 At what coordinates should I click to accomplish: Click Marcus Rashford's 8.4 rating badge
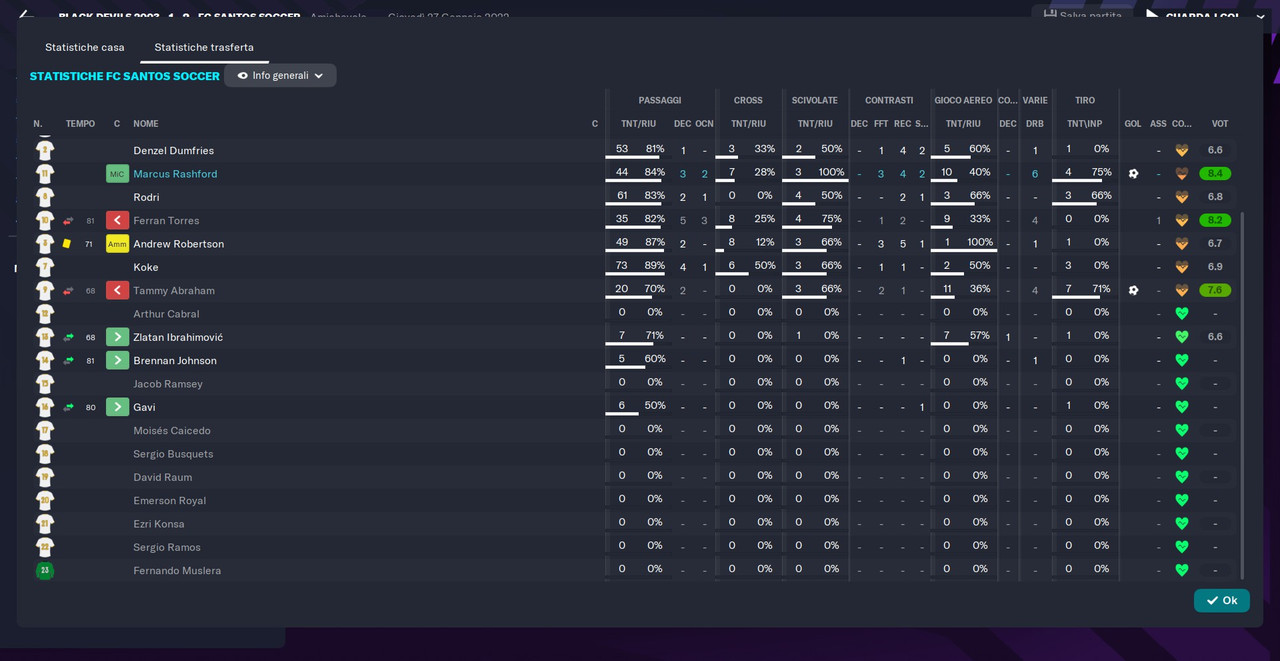click(x=1215, y=174)
